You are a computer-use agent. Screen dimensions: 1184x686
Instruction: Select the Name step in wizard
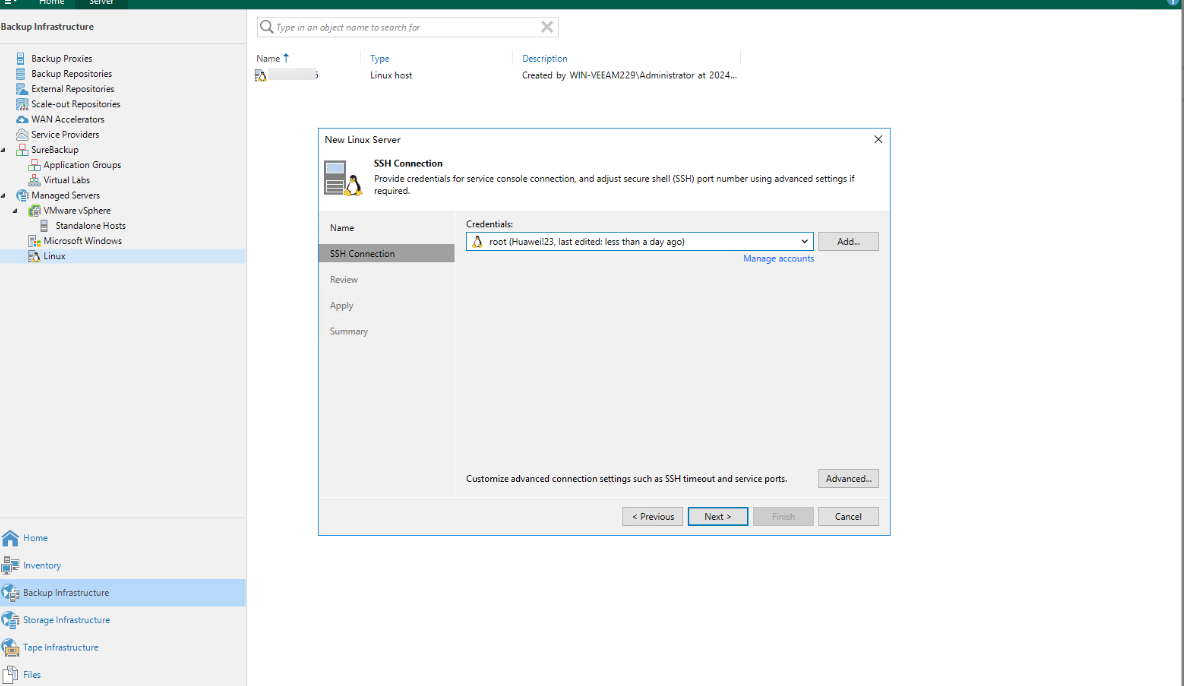pos(342,228)
